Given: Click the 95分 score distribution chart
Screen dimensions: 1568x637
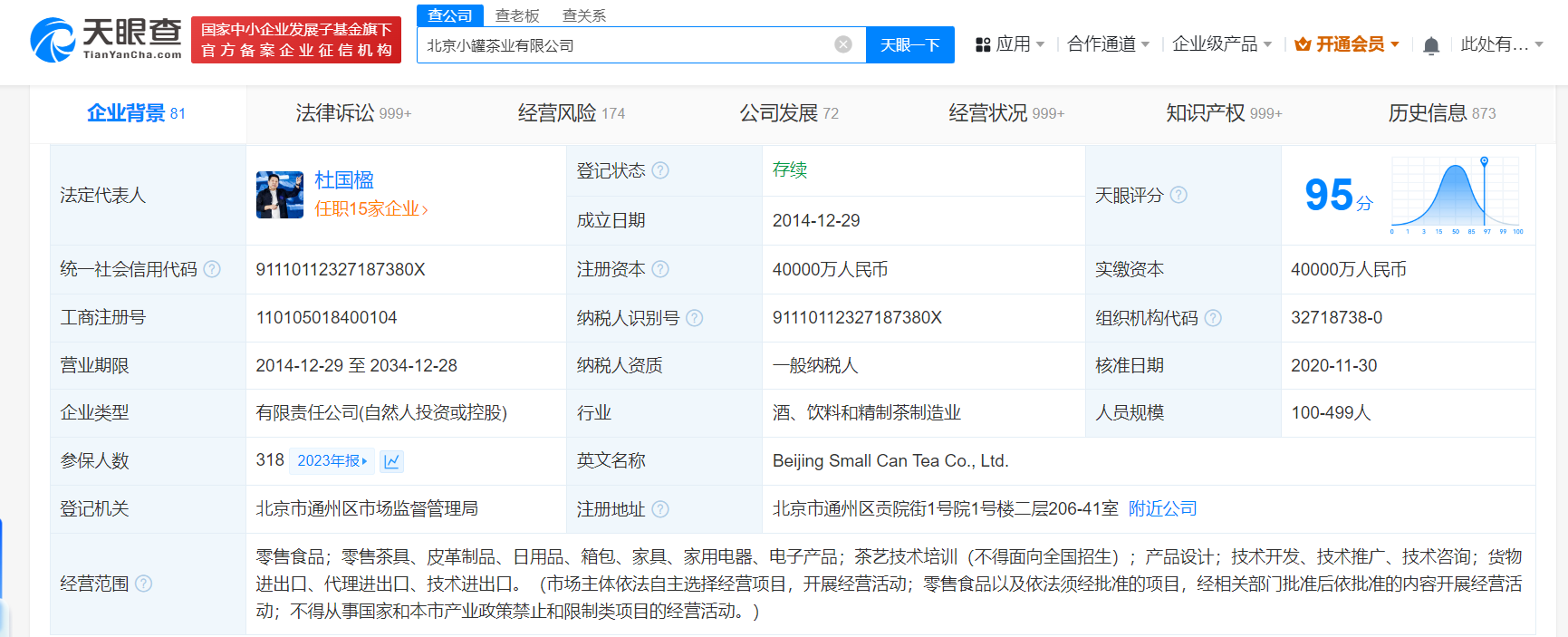Looking at the screenshot, I should coord(1456,195).
